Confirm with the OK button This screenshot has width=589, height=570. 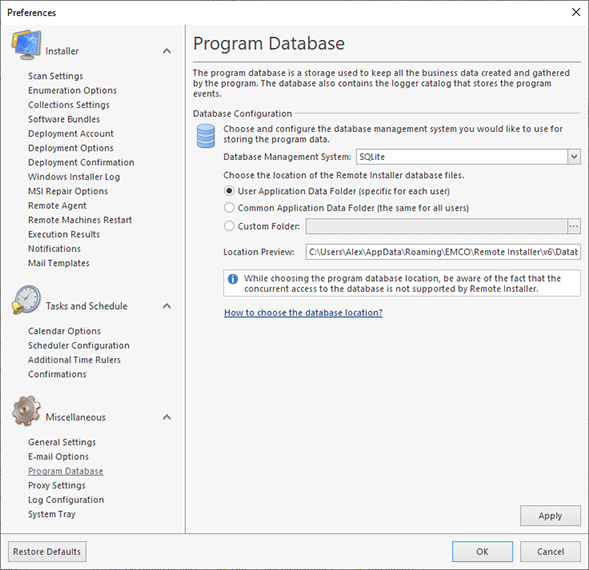[482, 551]
